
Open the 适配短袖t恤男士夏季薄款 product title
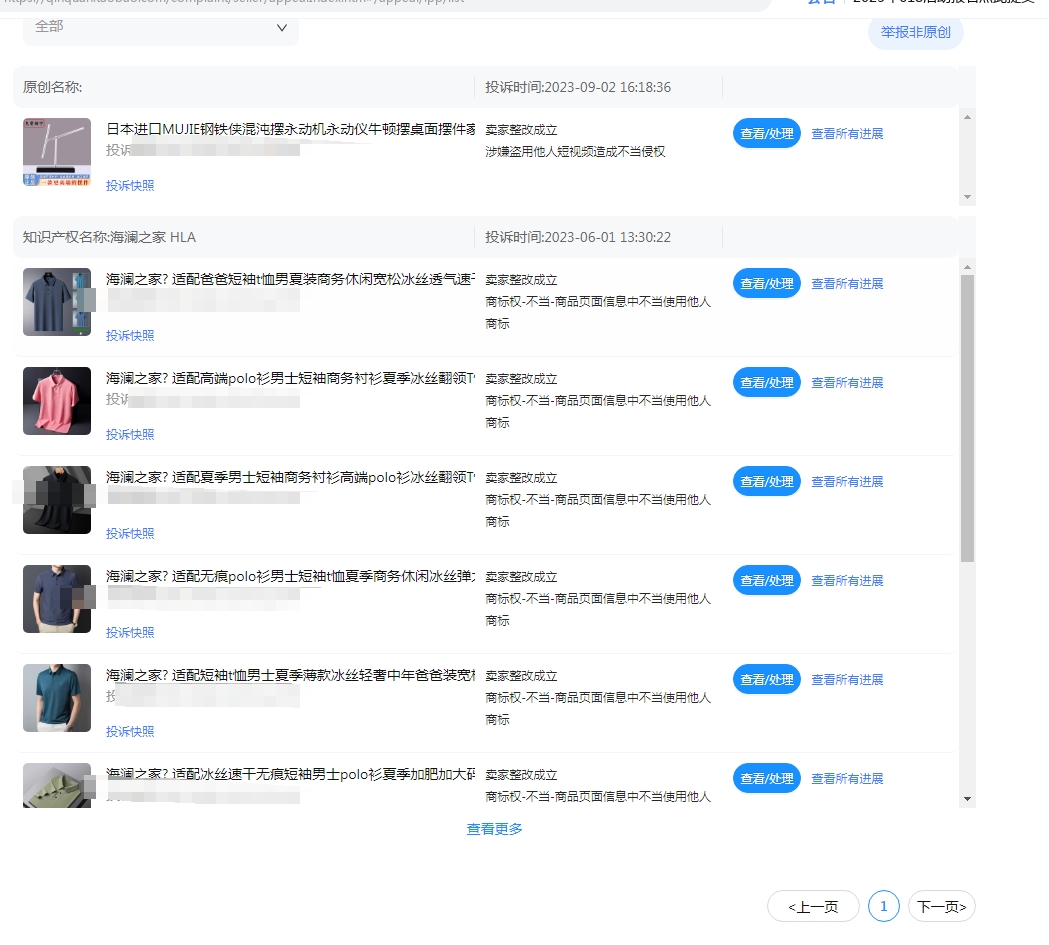click(x=290, y=675)
